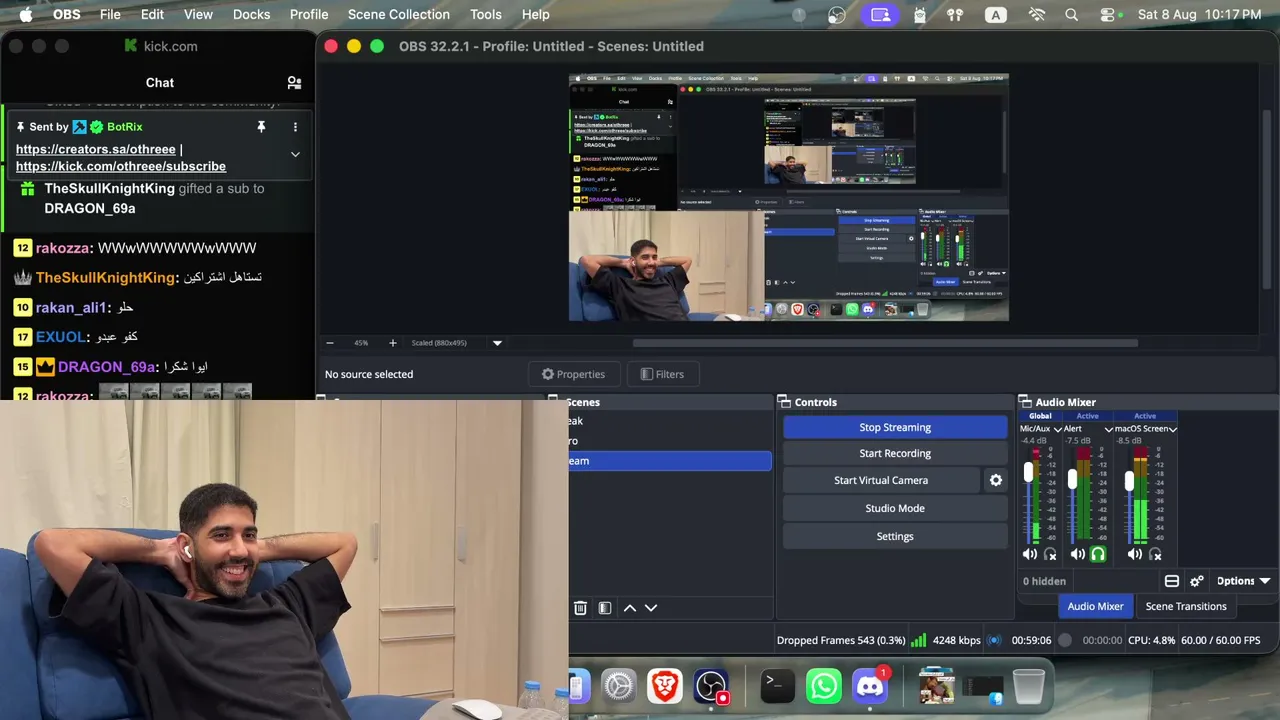Open the View menu
Screen dimensions: 1280x720
[x=198, y=15]
